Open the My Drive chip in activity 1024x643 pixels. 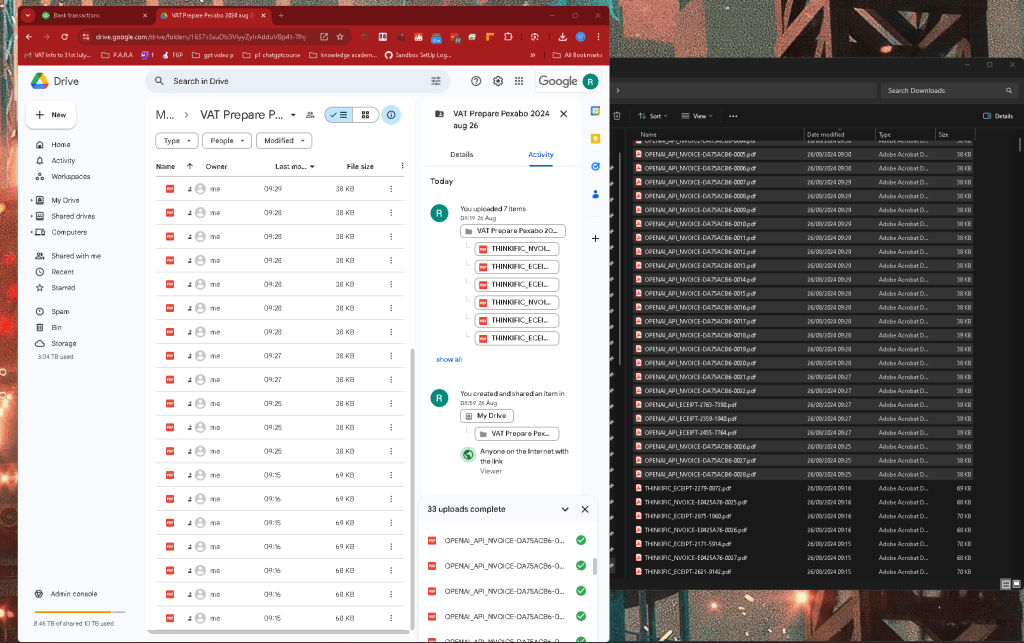click(487, 416)
